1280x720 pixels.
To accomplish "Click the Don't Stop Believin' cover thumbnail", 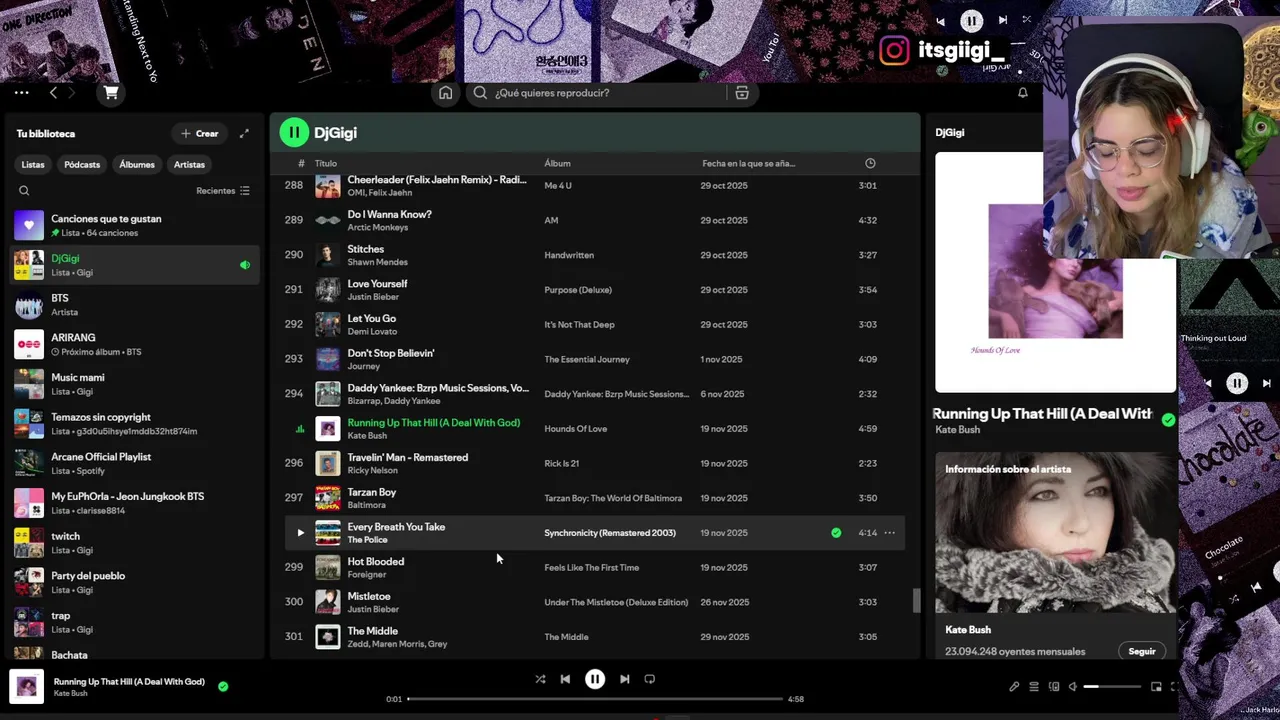I will click(x=328, y=359).
